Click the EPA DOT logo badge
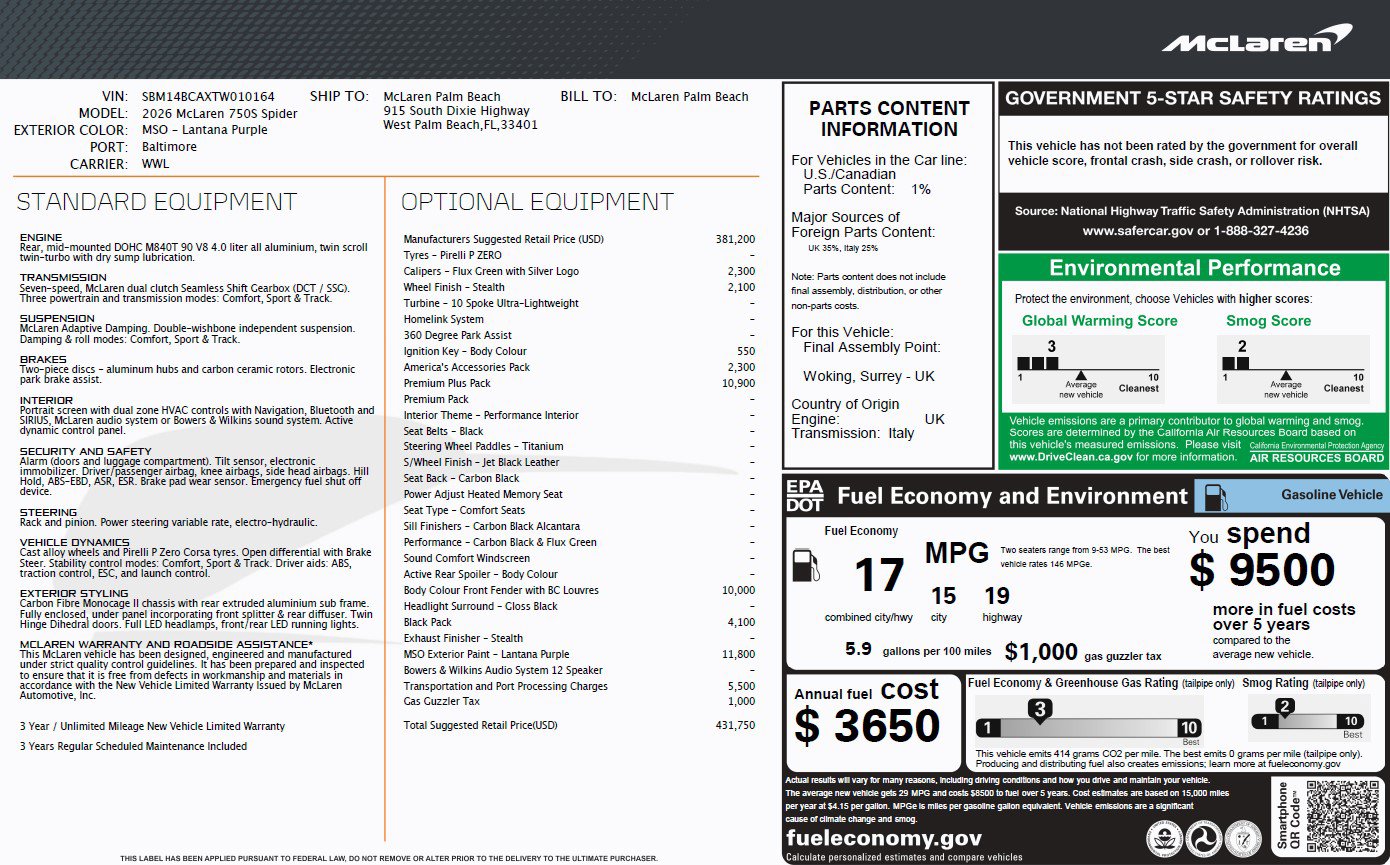Image resolution: width=1390 pixels, height=865 pixels. tap(806, 495)
